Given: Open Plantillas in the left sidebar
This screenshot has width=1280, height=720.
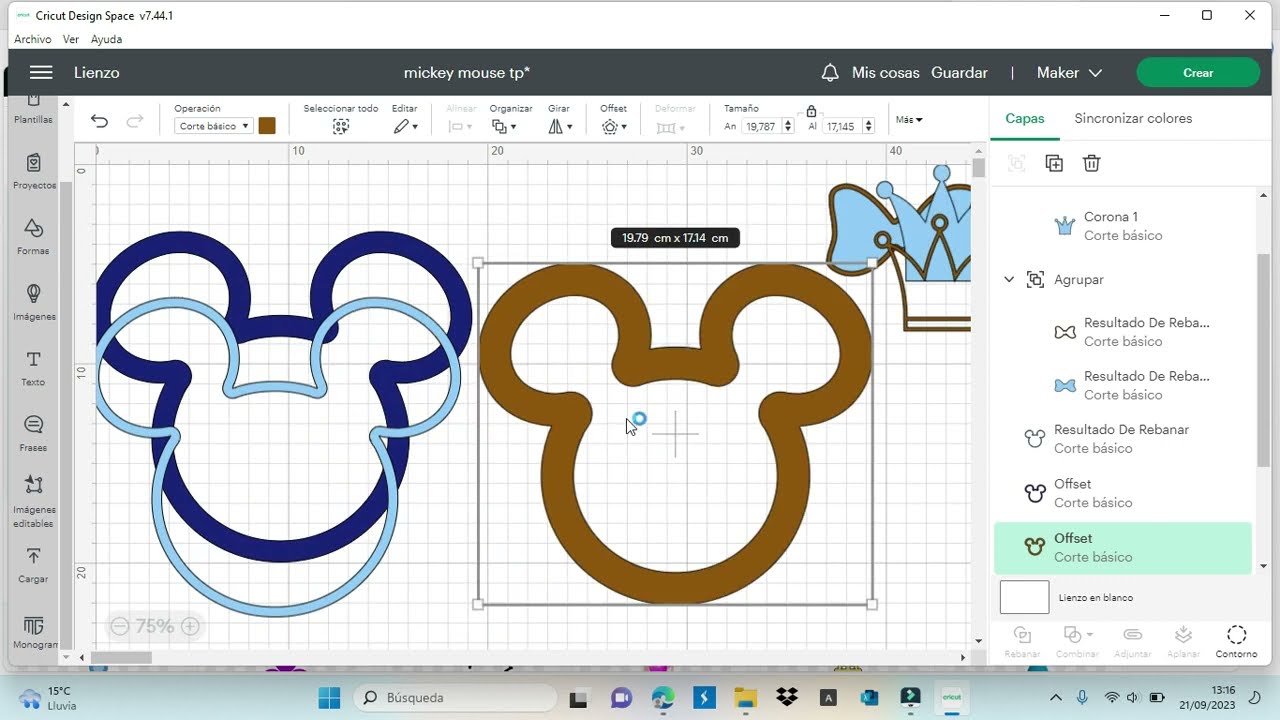Looking at the screenshot, I should click(33, 108).
